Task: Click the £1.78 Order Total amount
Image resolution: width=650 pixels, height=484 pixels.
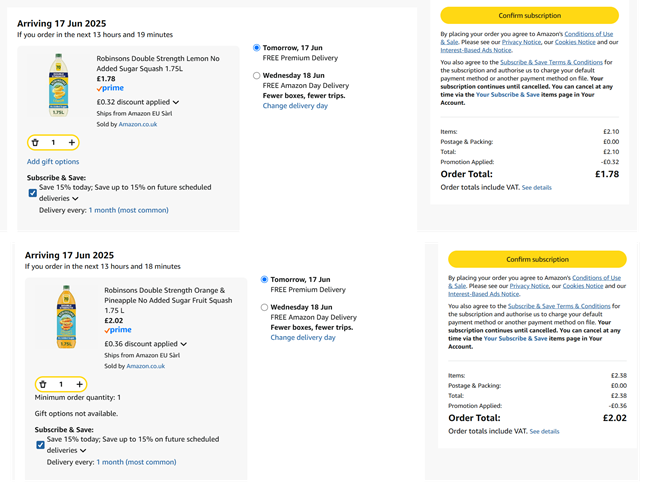Action: 607,174
